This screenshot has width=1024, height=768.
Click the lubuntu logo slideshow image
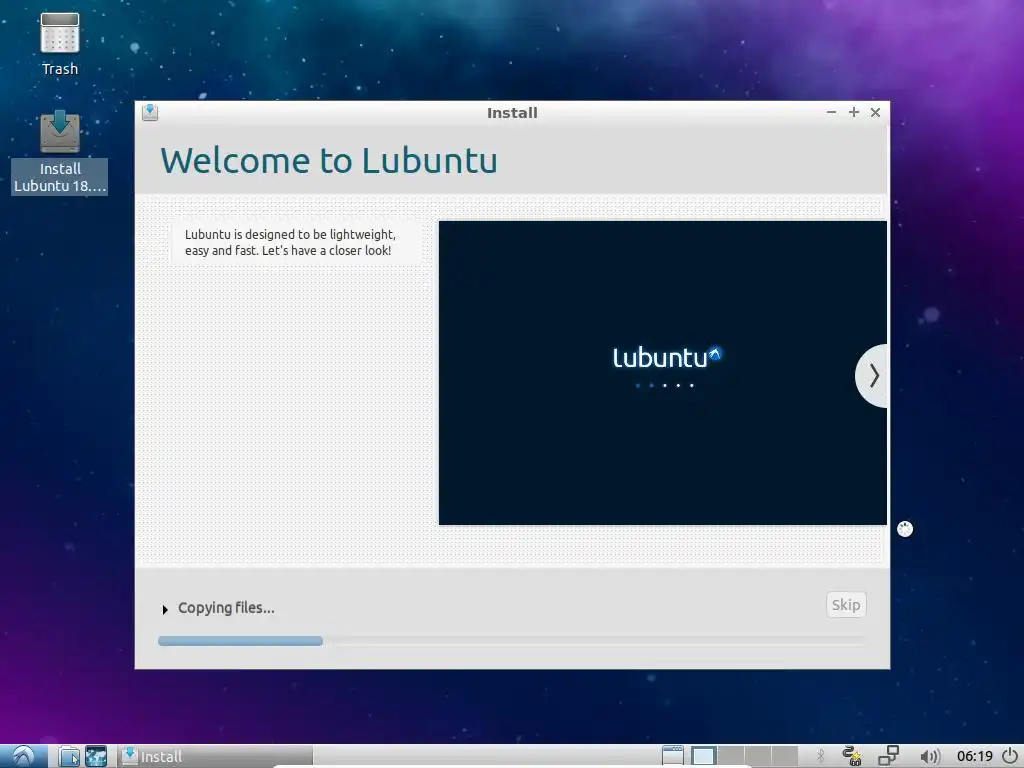pyautogui.click(x=663, y=372)
